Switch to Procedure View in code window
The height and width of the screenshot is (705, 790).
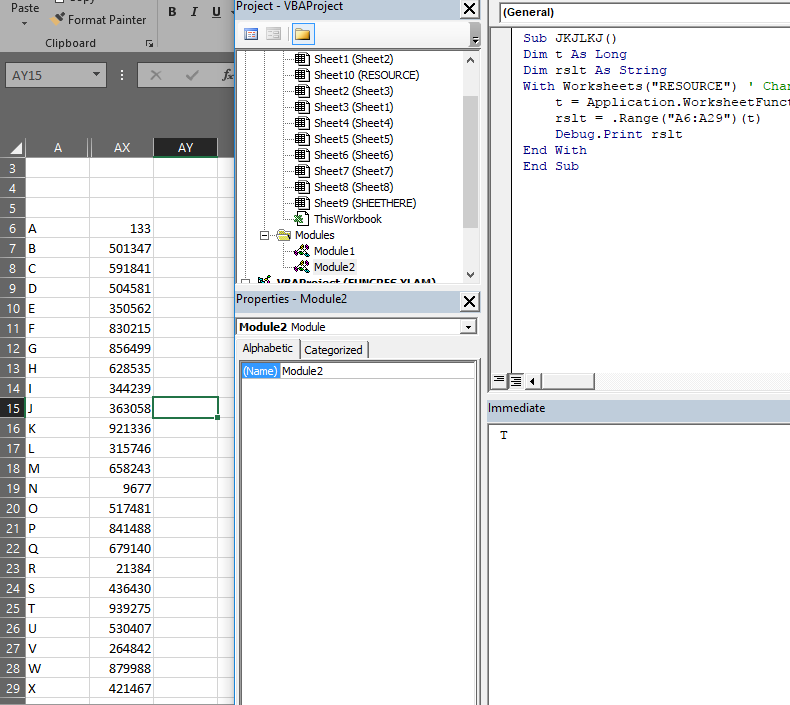[x=499, y=381]
